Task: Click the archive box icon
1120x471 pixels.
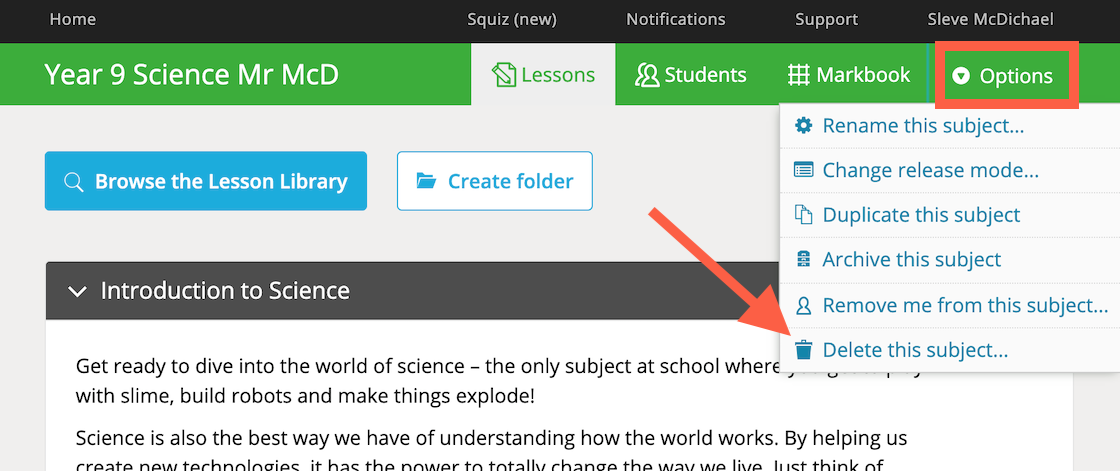Action: point(804,259)
